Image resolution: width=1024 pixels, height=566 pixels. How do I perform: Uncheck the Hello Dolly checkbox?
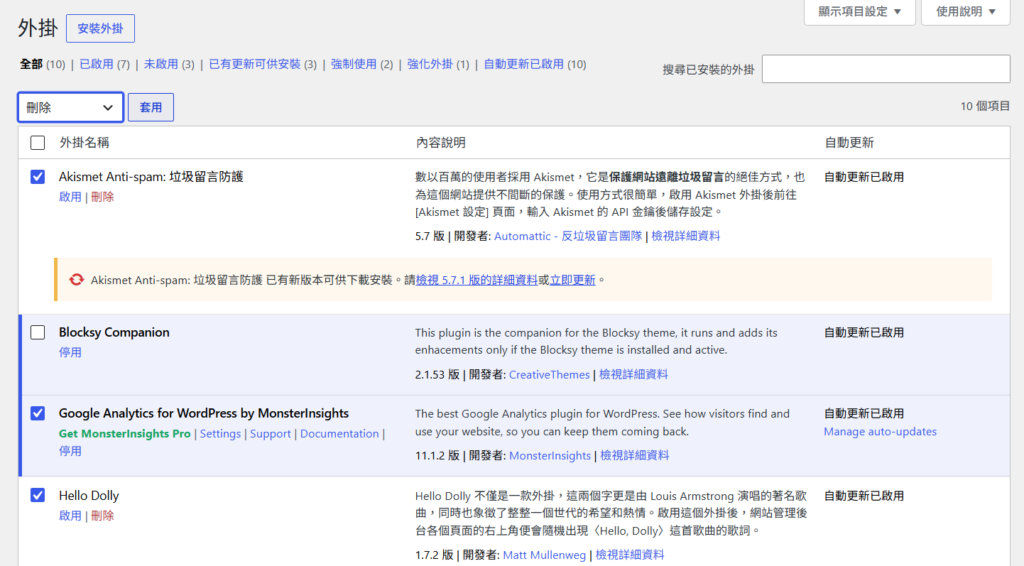[x=38, y=495]
